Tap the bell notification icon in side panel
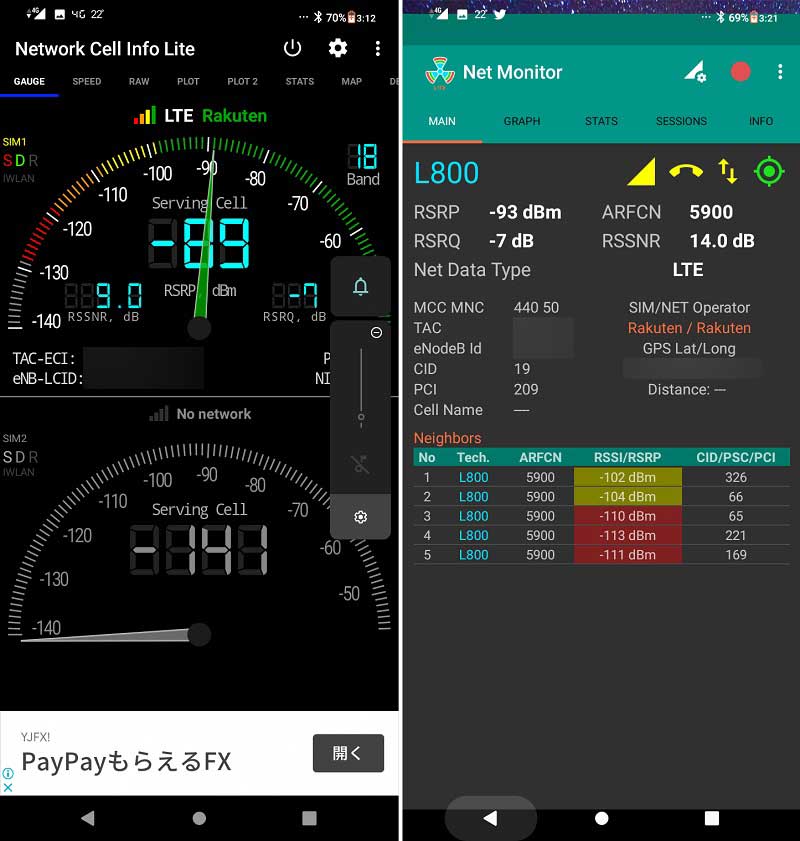800x841 pixels. [360, 286]
